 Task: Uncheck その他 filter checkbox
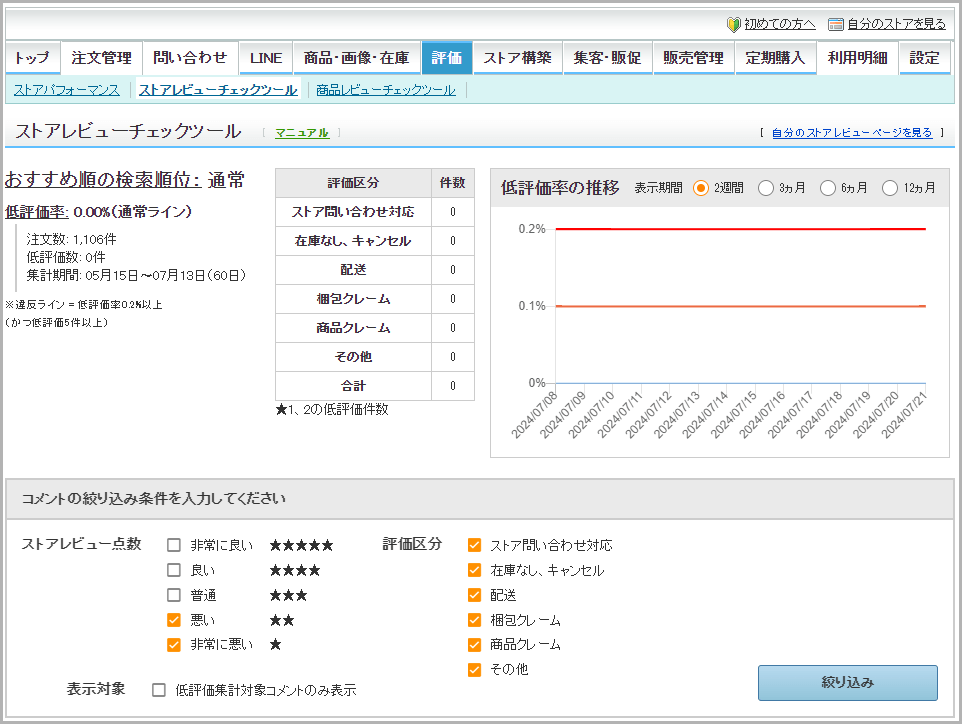click(x=474, y=669)
